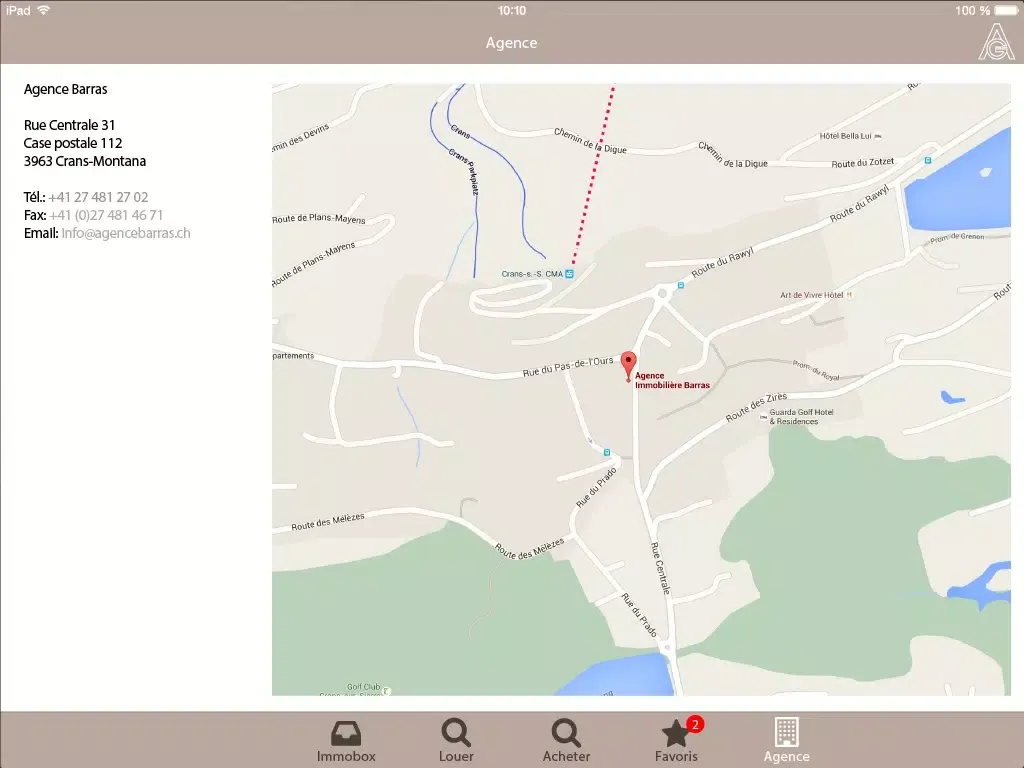Screen dimensions: 1024x768
Task: Tap the Crans-s.-S. CMA station icon
Action: 569,274
